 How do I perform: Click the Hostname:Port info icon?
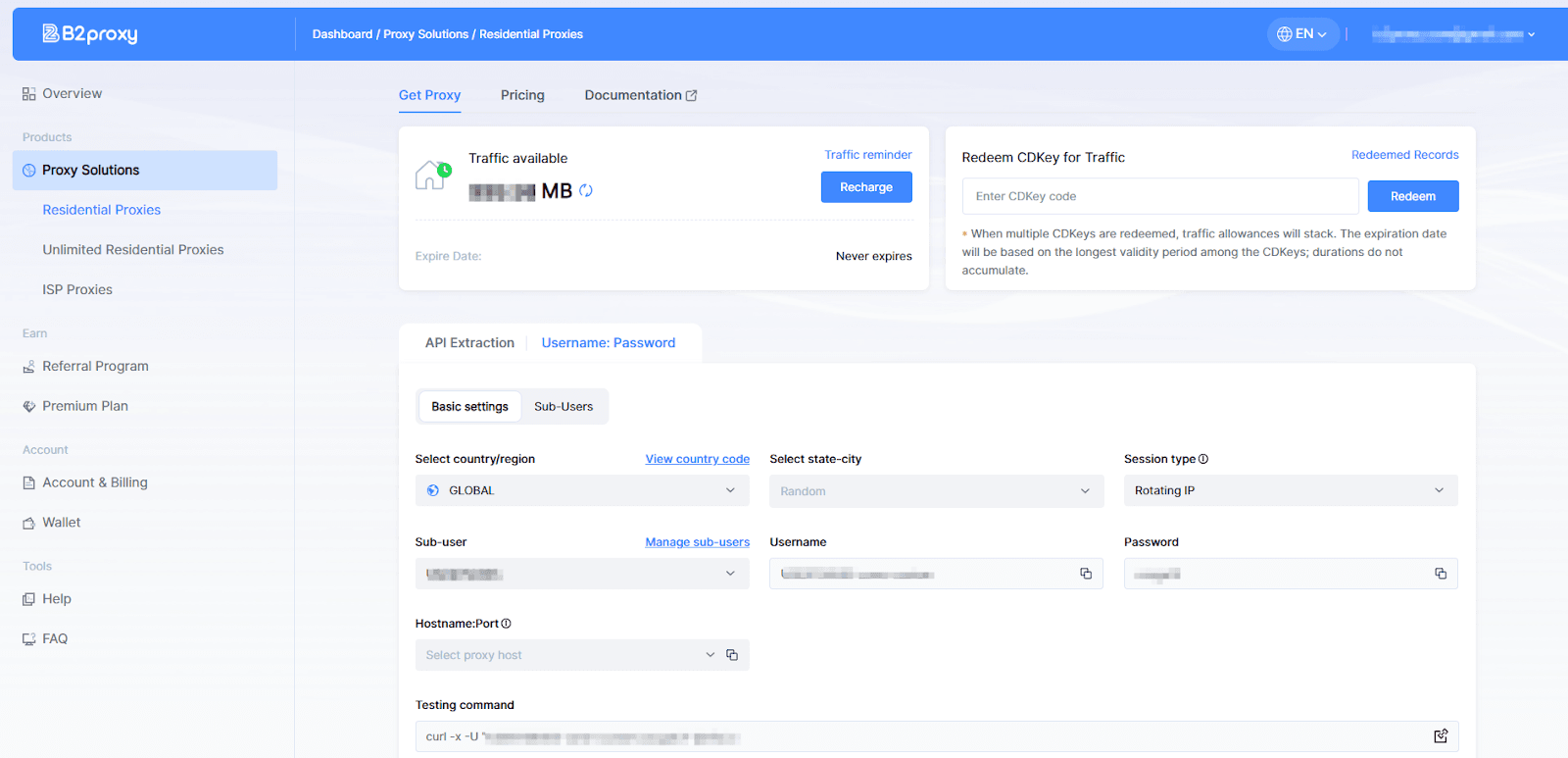(x=507, y=624)
